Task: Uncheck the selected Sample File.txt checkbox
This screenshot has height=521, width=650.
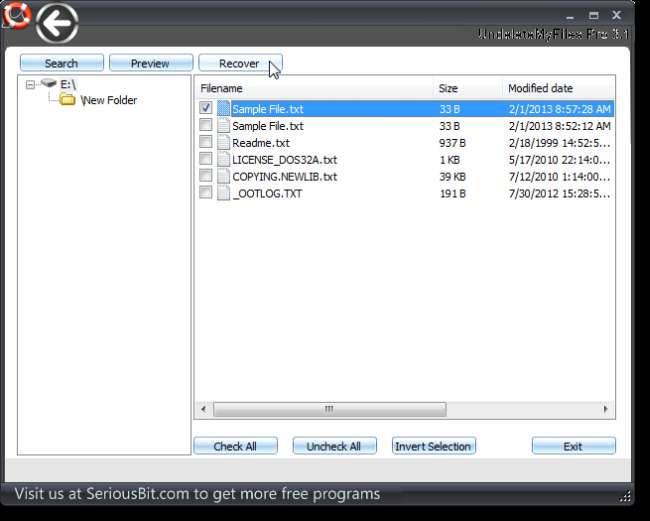Action: tap(205, 109)
